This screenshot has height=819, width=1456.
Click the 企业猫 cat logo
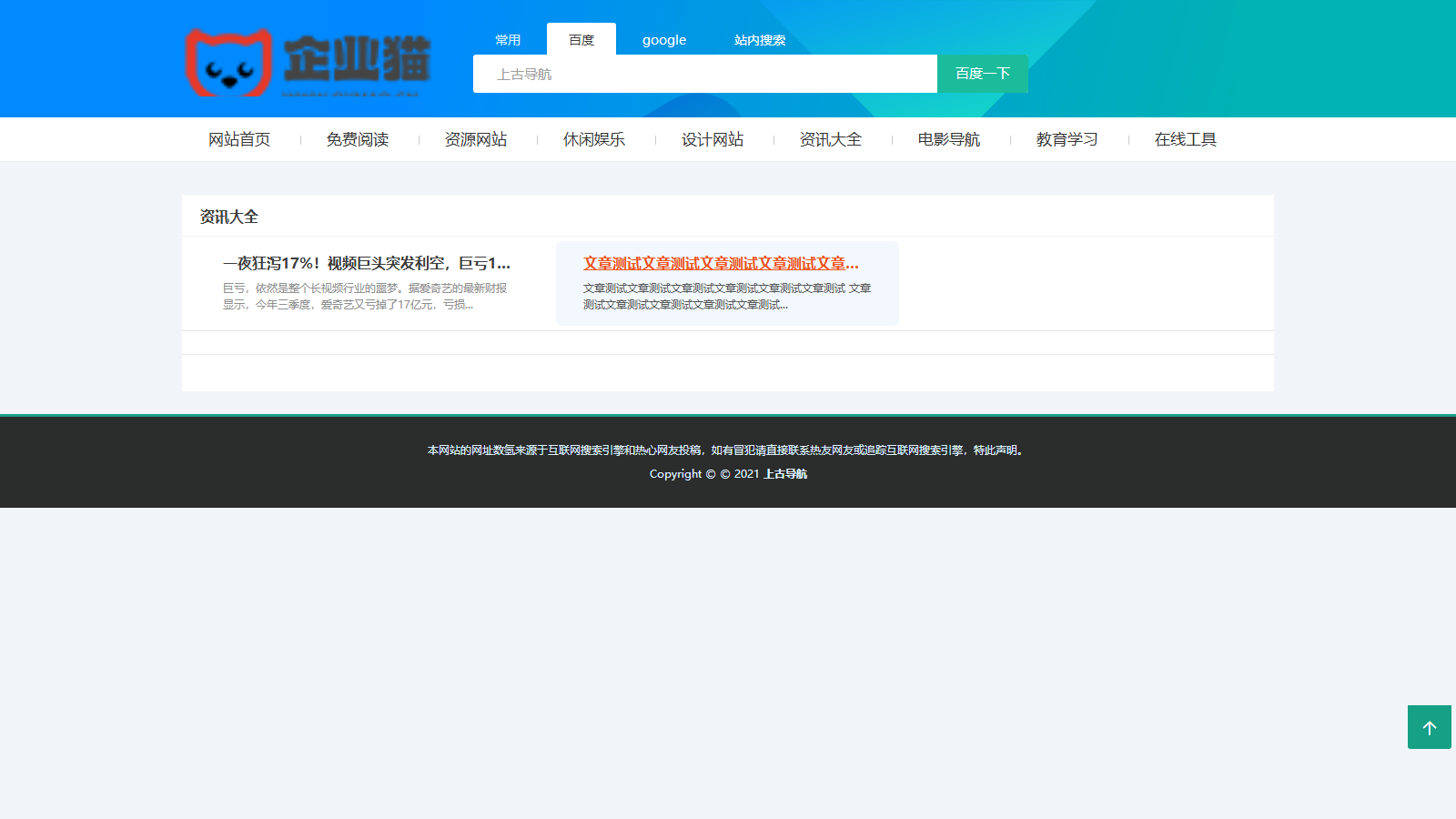pos(308,62)
